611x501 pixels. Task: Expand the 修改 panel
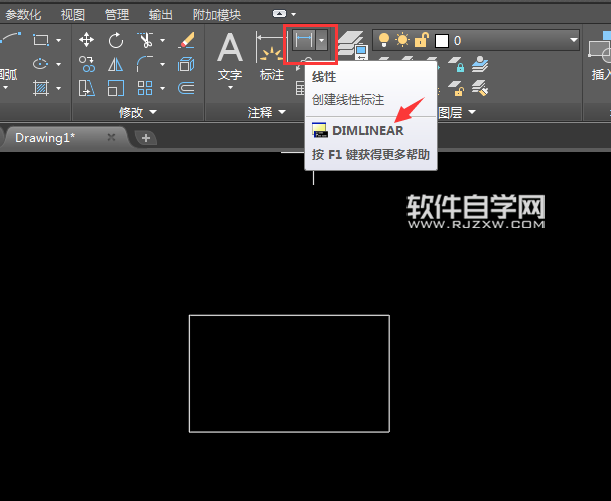point(138,112)
